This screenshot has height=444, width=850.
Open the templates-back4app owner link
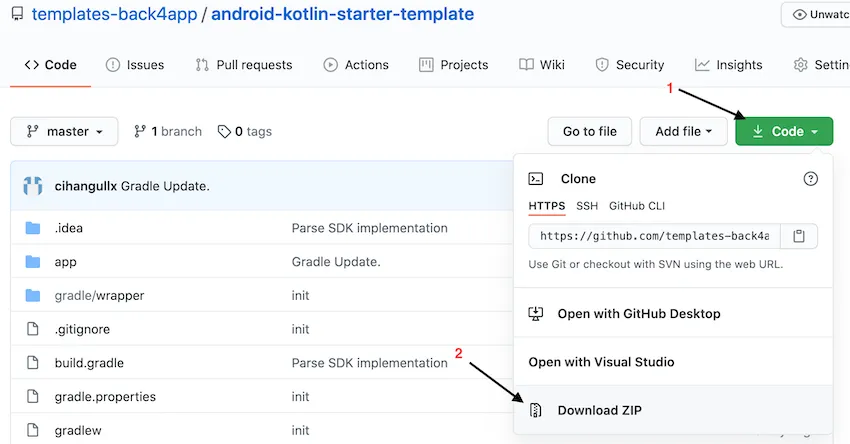coord(114,14)
